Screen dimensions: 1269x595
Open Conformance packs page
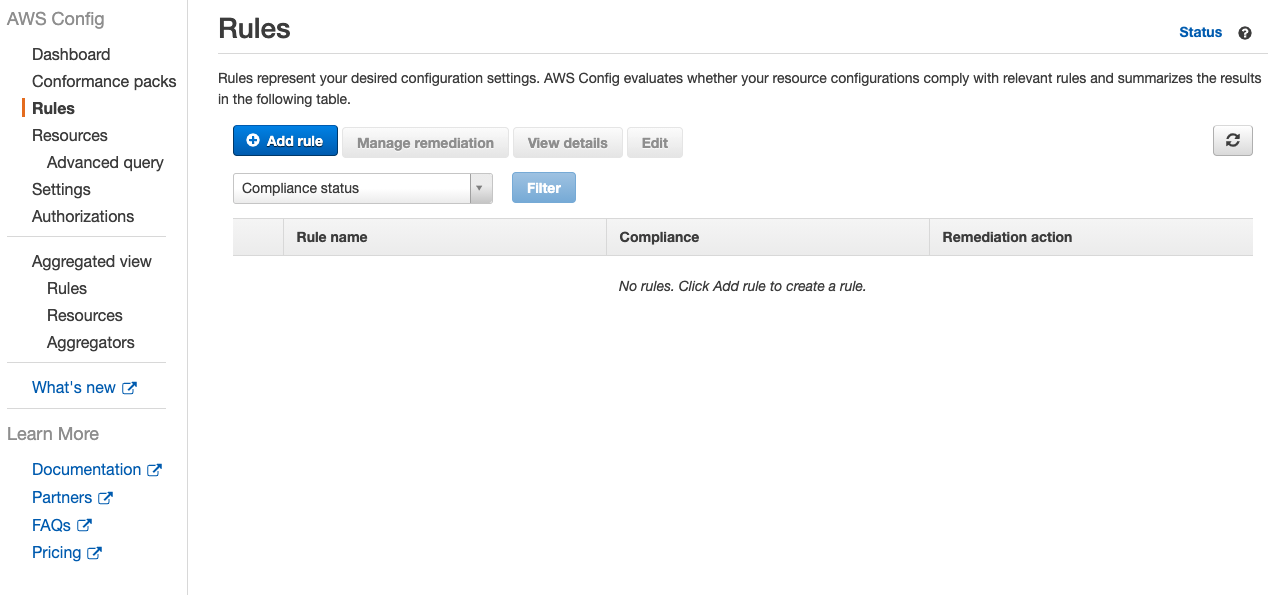104,81
